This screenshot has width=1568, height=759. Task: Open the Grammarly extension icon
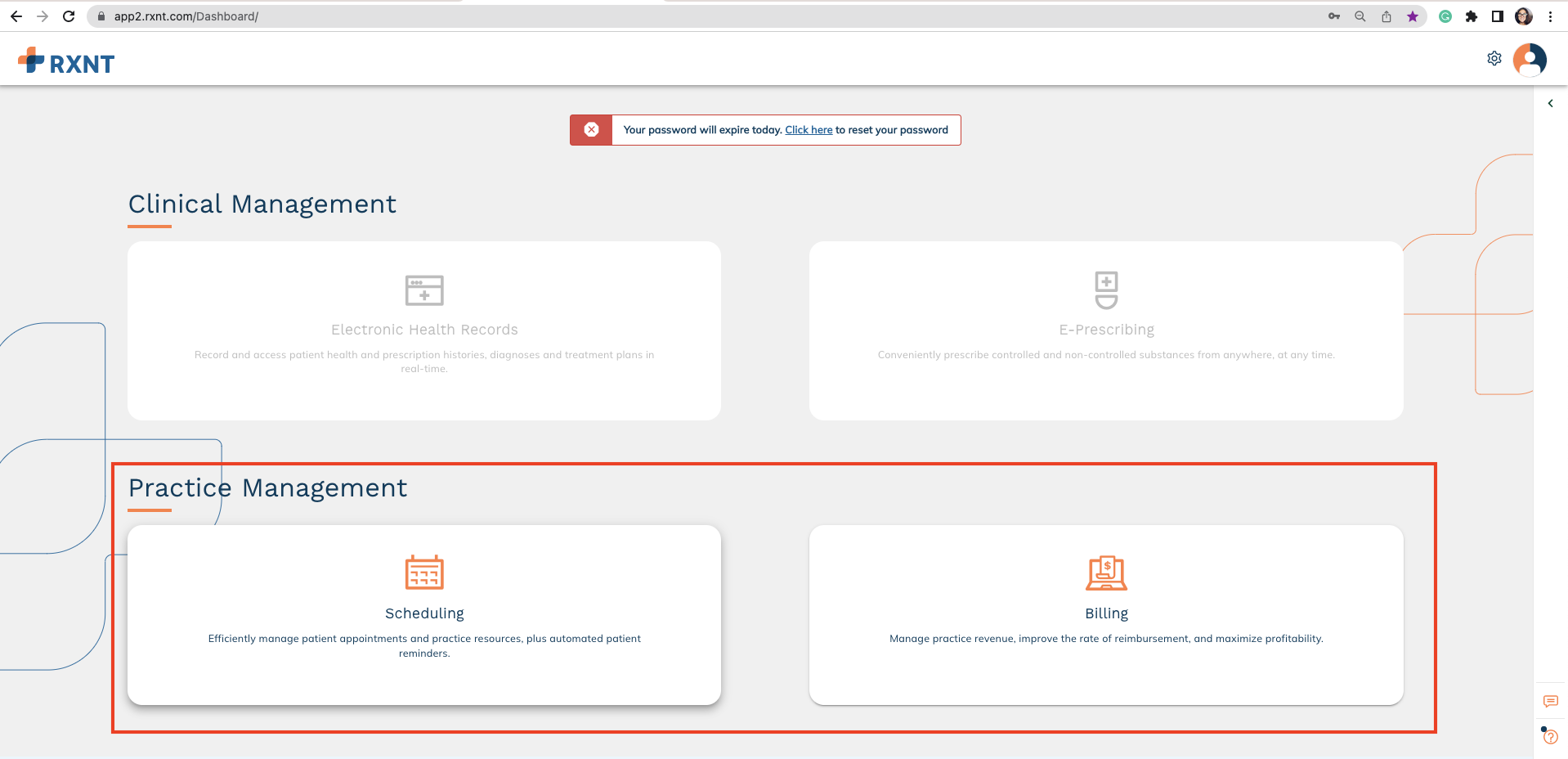(x=1445, y=16)
